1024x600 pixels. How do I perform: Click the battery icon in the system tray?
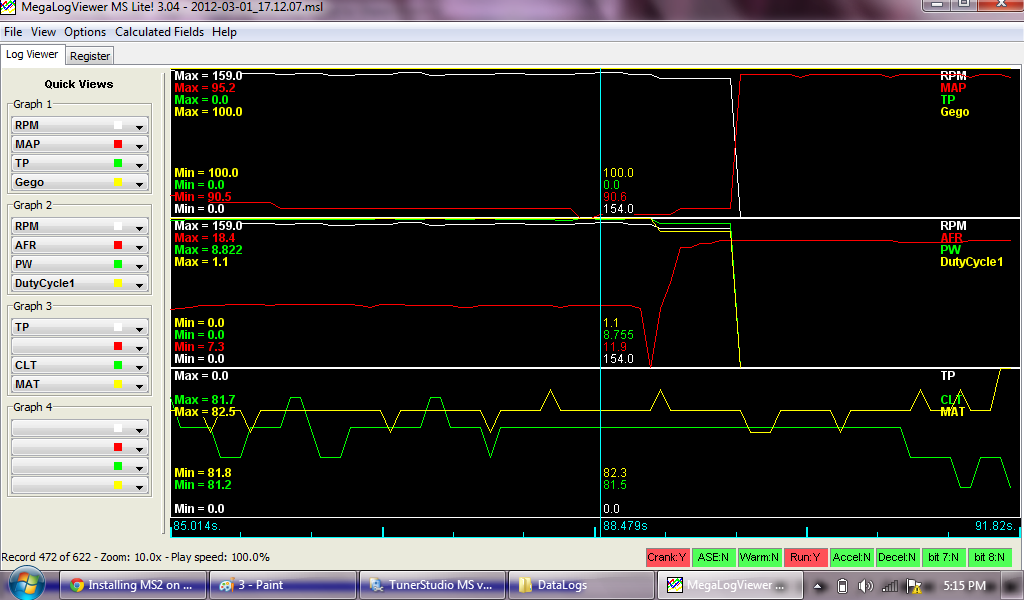coord(842,585)
